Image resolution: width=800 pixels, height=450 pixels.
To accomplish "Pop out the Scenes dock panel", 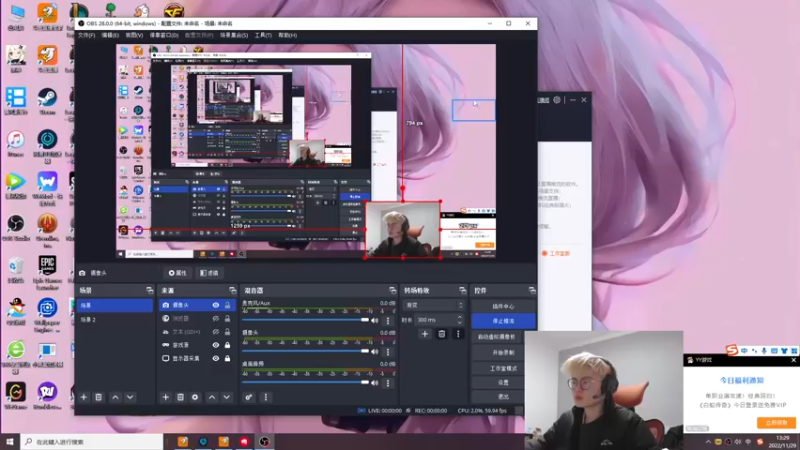I will [x=149, y=290].
